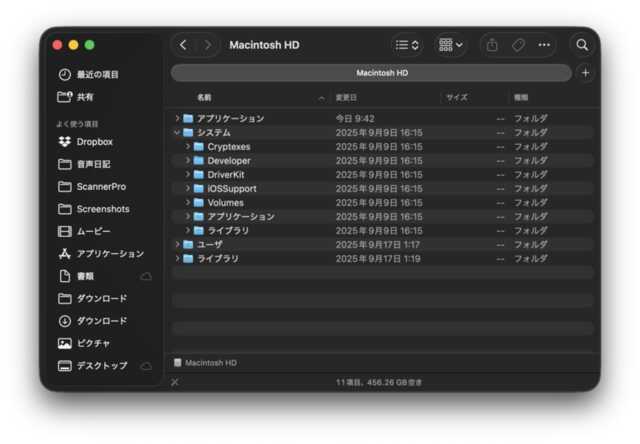Screen dimensions: 640x444
Task: Select the ユーザ folder row
Action: click(382, 244)
